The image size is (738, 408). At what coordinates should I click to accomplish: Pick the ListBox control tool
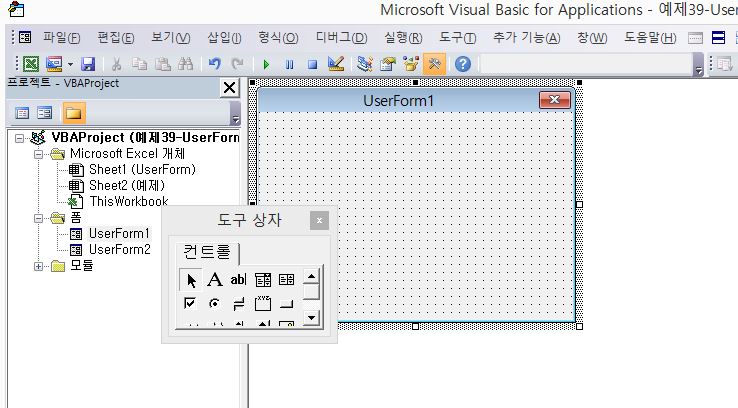click(287, 280)
